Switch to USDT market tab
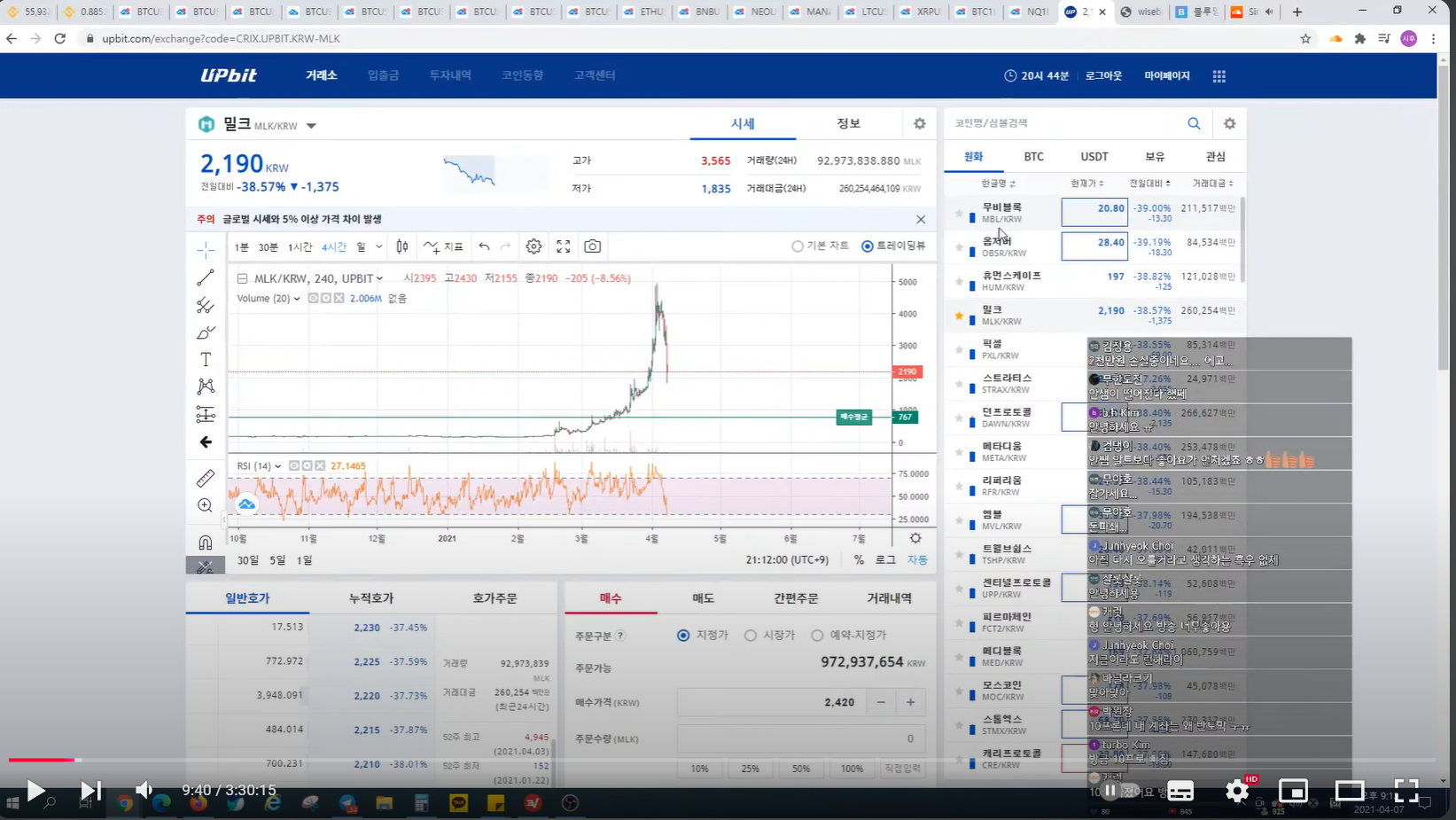Viewport: 1456px width, 820px height. click(x=1094, y=156)
